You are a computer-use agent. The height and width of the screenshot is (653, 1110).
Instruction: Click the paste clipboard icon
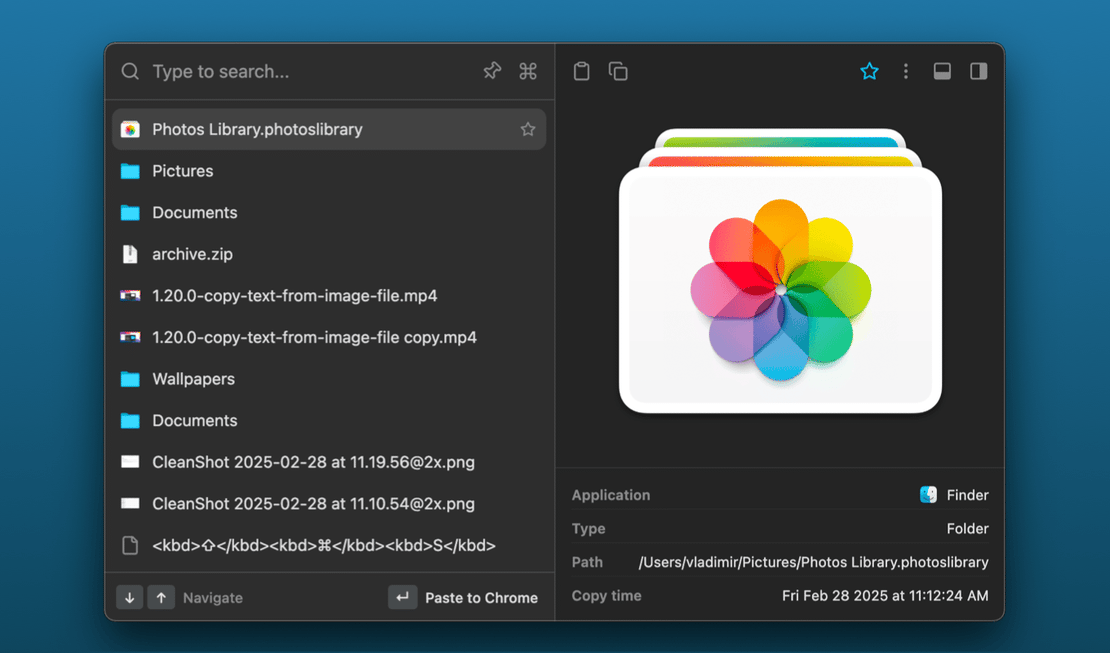pos(582,71)
